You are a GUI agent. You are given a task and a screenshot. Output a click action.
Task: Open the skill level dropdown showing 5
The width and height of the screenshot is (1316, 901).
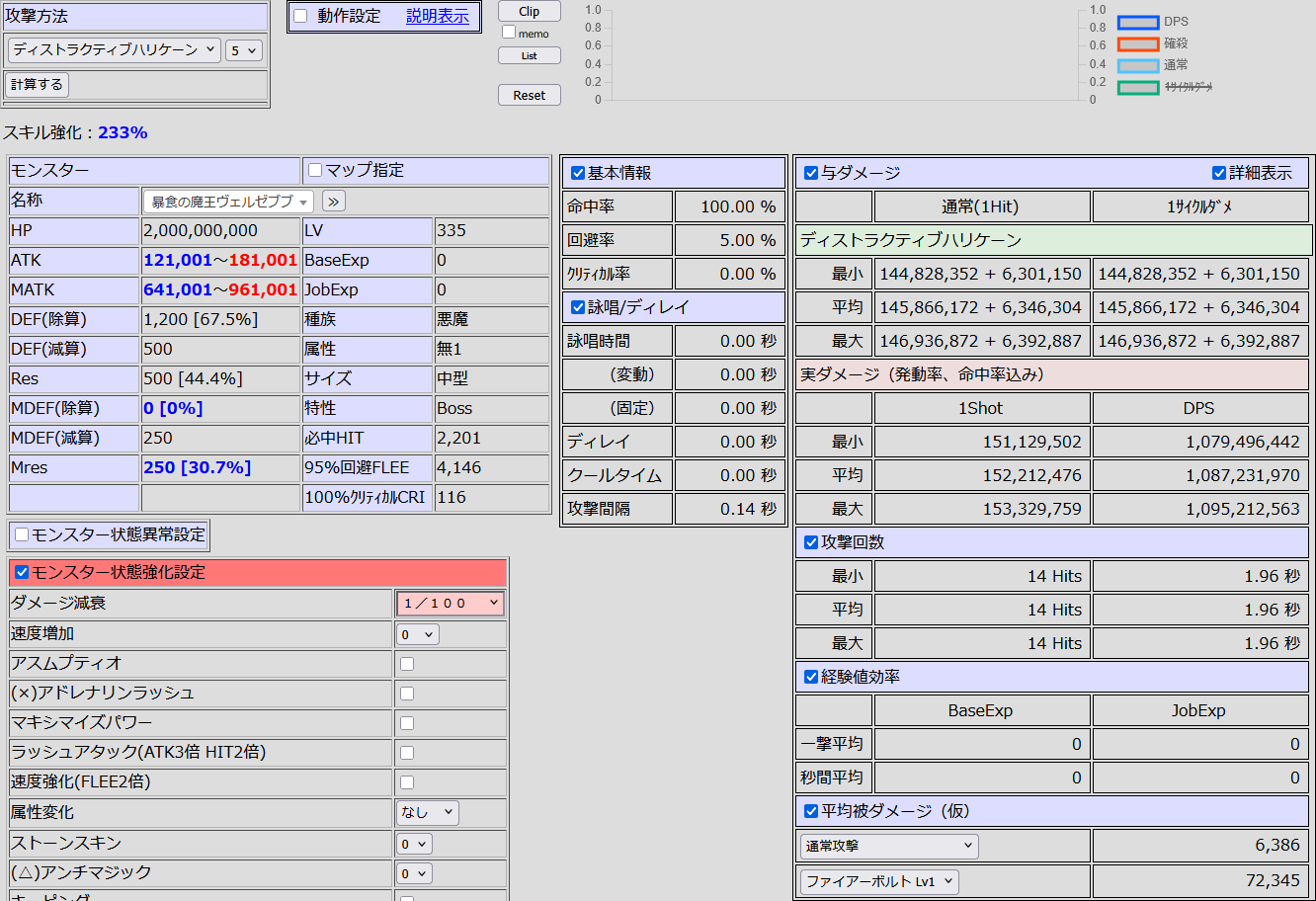coord(243,50)
